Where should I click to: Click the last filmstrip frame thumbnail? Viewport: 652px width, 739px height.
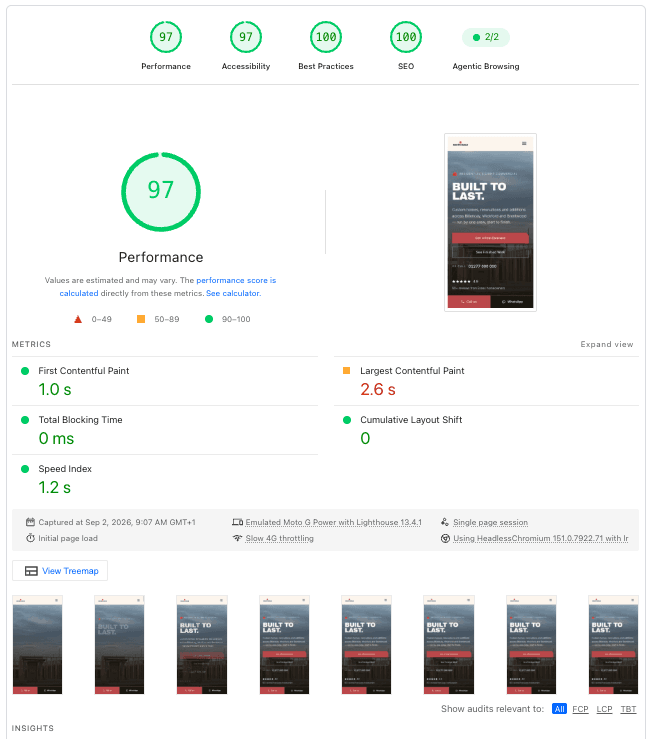pyautogui.click(x=613, y=645)
